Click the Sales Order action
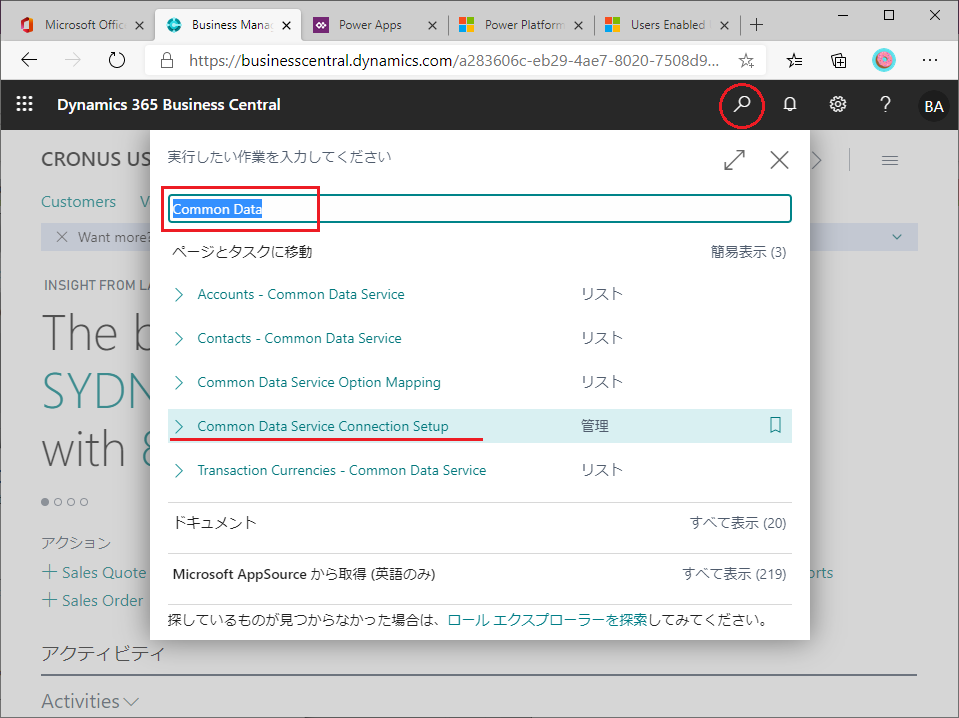Screen dimensions: 959x718 pos(92,601)
